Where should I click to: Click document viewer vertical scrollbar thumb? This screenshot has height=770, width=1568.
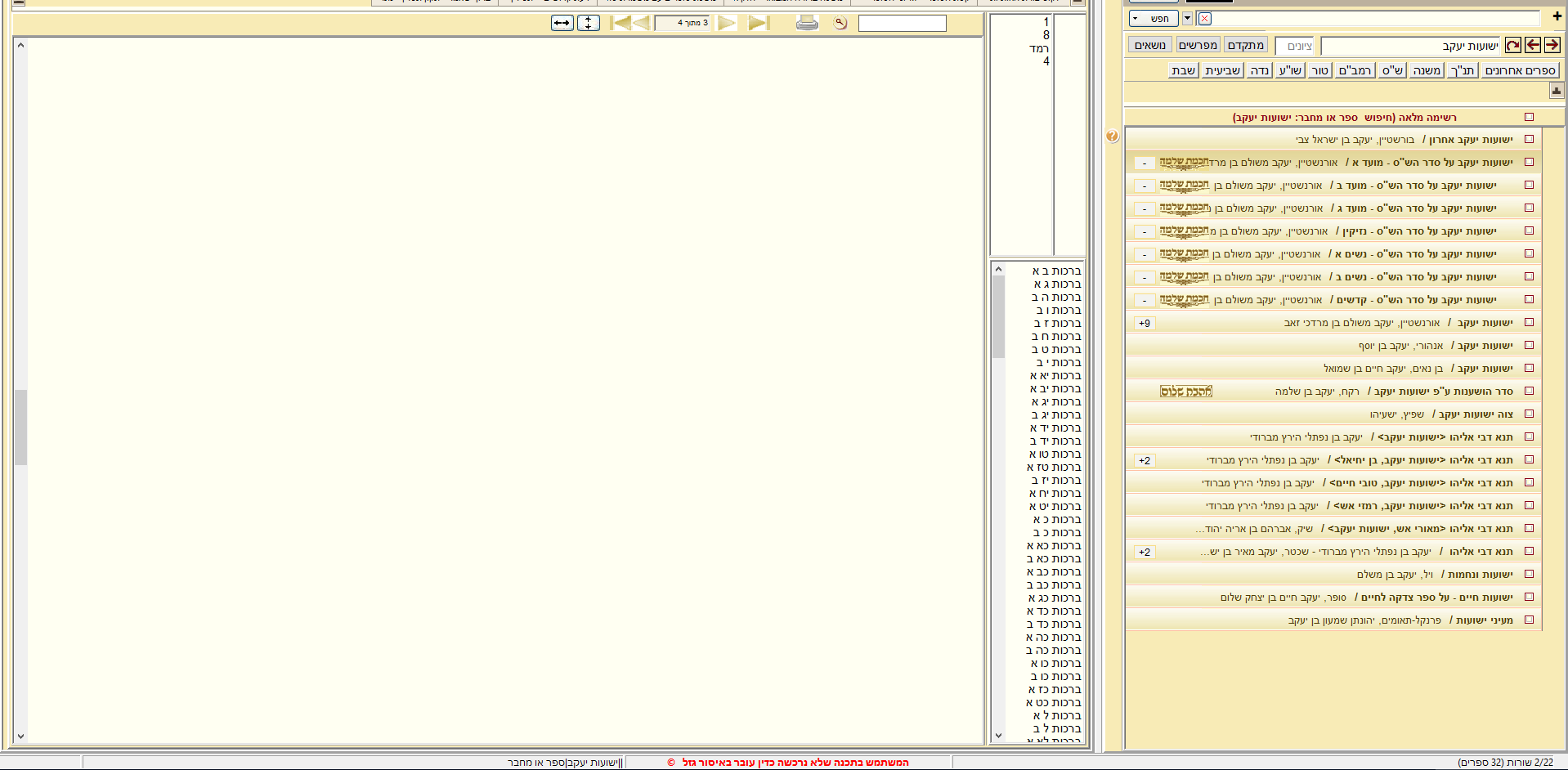(20, 427)
